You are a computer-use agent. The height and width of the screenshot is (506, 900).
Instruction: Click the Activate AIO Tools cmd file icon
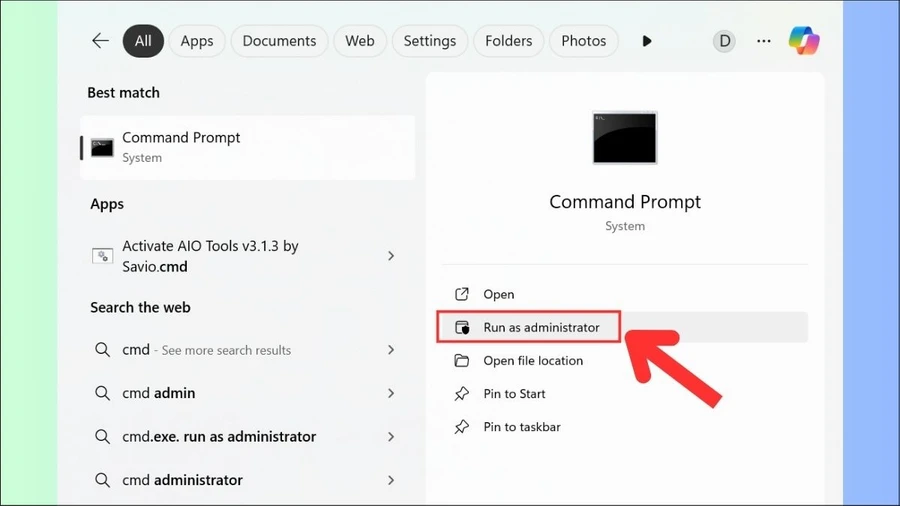click(x=102, y=256)
